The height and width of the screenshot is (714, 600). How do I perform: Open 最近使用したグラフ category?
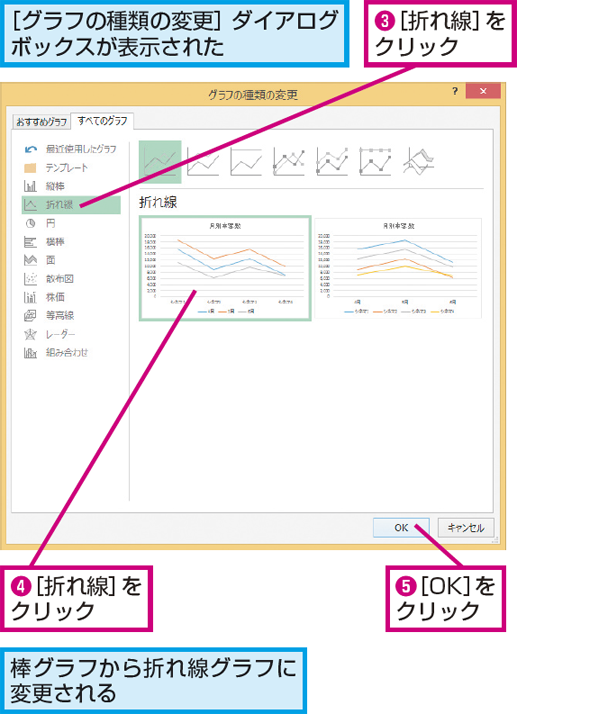[x=71, y=149]
